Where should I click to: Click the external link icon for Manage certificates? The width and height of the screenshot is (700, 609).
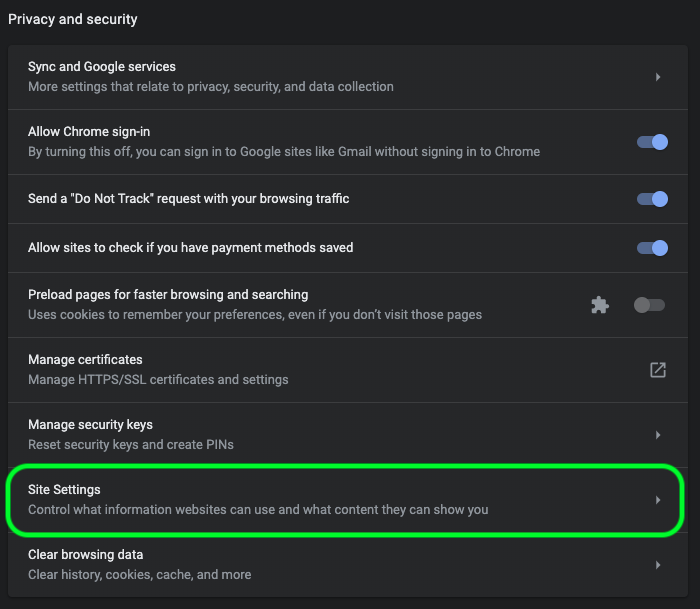[657, 370]
